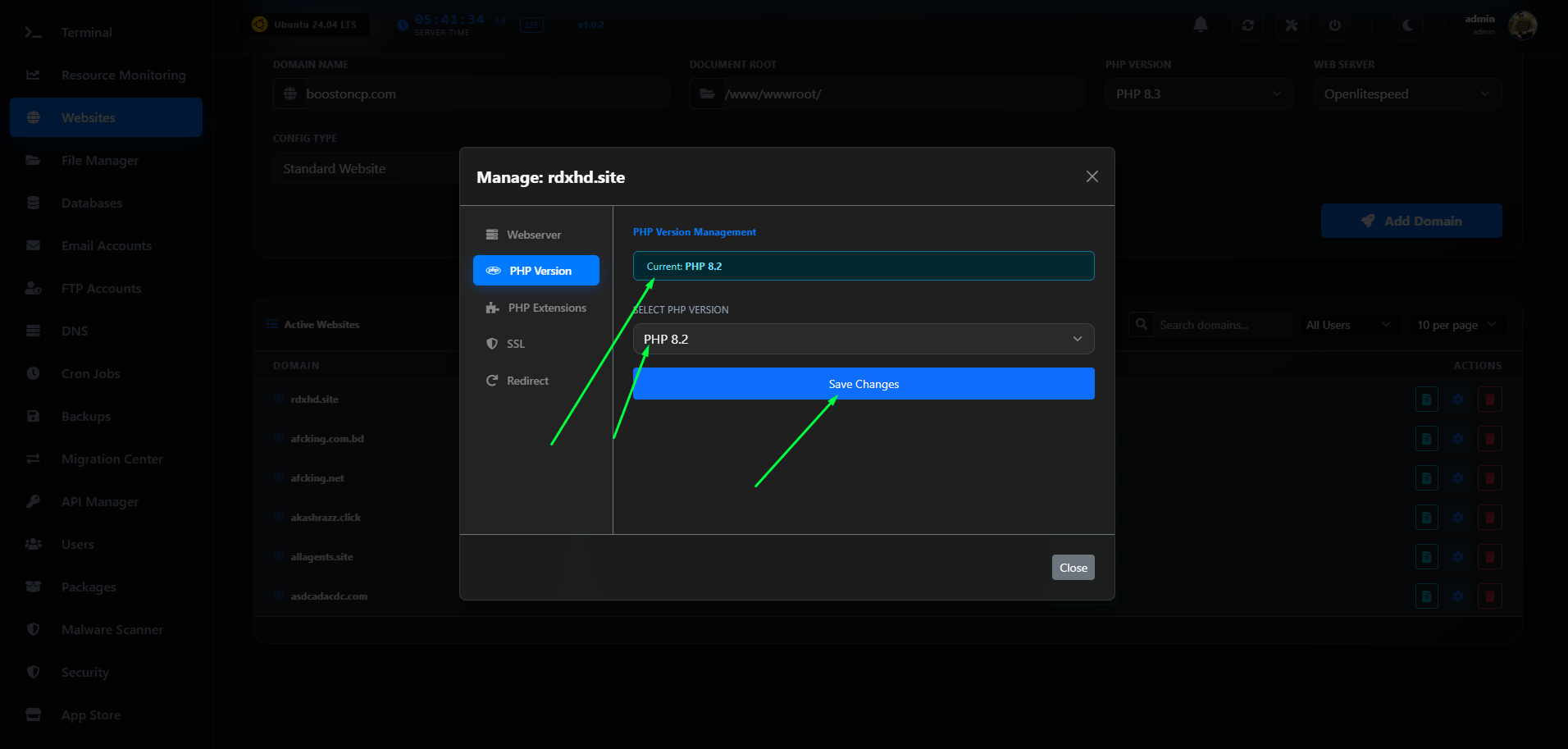Open settings for the rdxhd.site domain row
Image resolution: width=1568 pixels, height=749 pixels.
point(1458,400)
